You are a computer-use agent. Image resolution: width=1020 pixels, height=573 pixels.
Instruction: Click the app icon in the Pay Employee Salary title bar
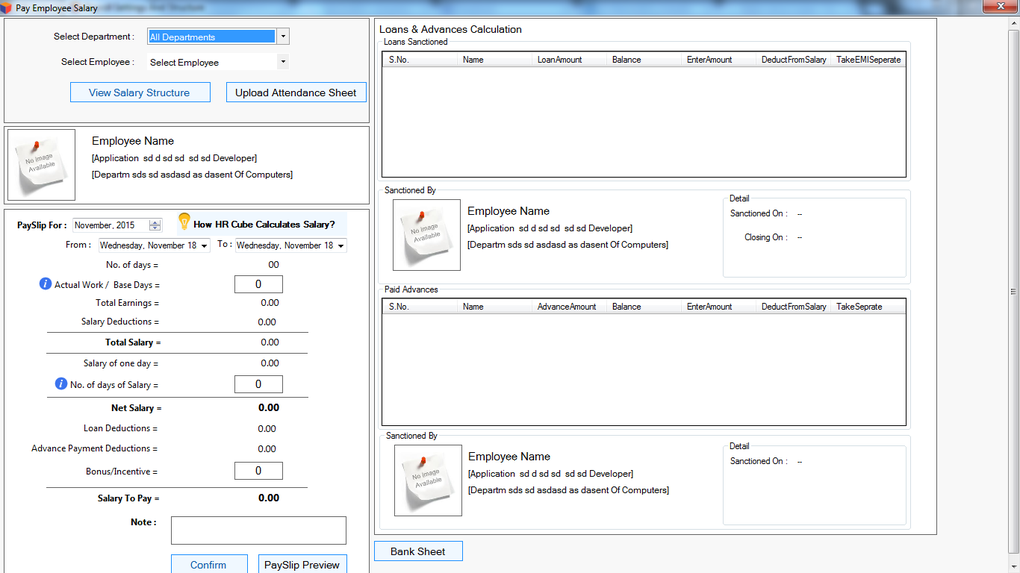(x=6, y=8)
